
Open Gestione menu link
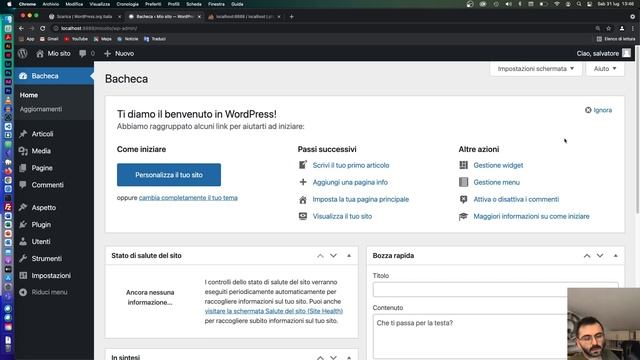[497, 182]
